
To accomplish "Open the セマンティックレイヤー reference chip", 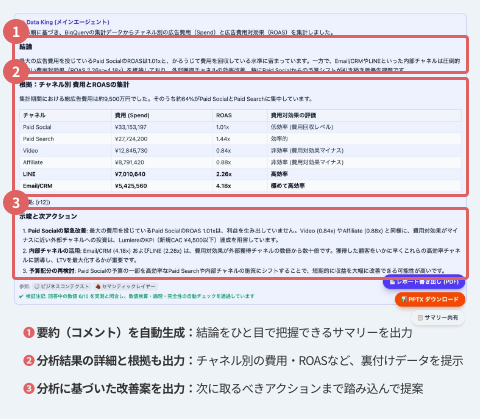I will 125,286.
